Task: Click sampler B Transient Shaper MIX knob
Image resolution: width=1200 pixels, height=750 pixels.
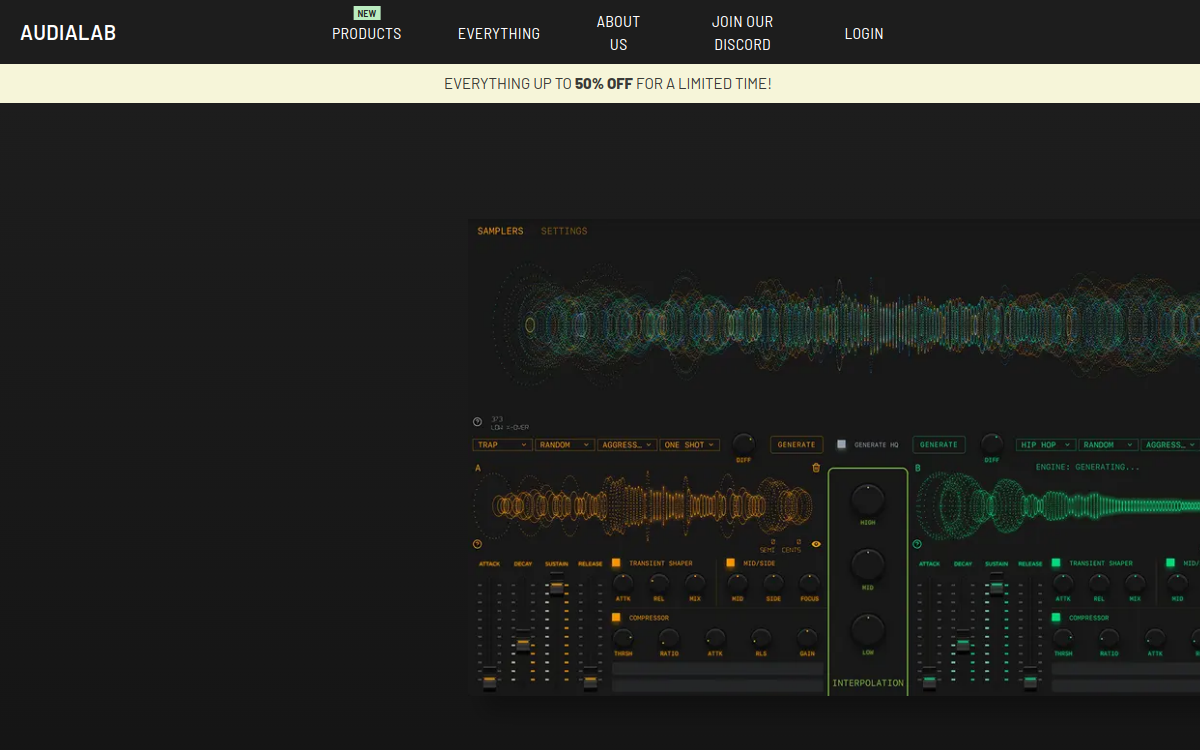Action: tap(1135, 582)
